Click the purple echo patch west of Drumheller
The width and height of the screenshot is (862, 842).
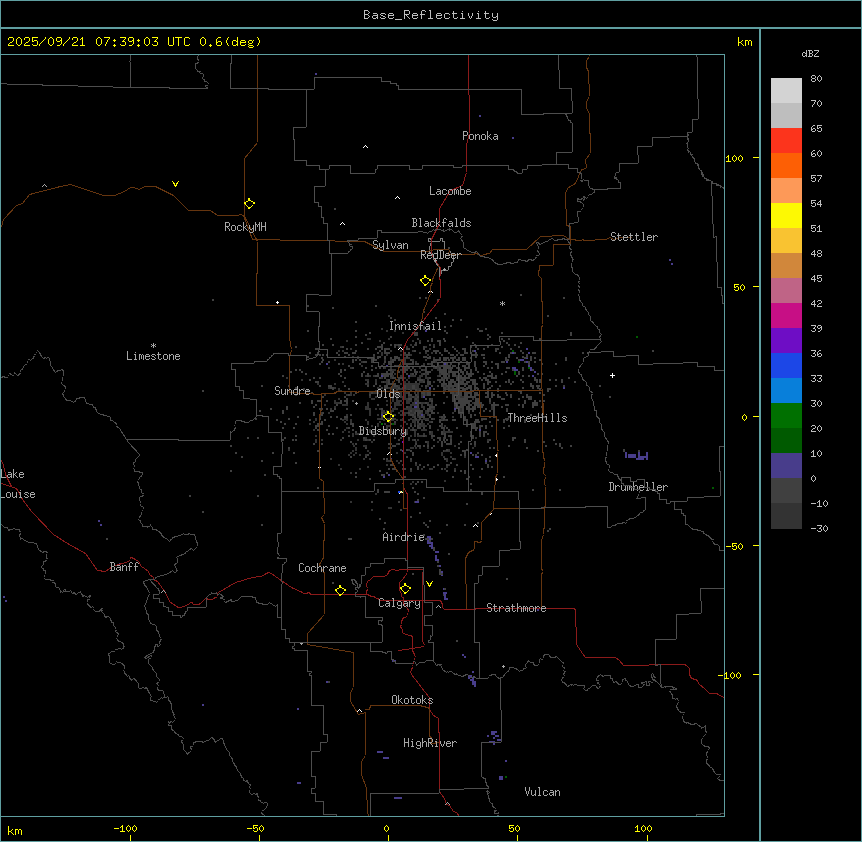click(636, 456)
